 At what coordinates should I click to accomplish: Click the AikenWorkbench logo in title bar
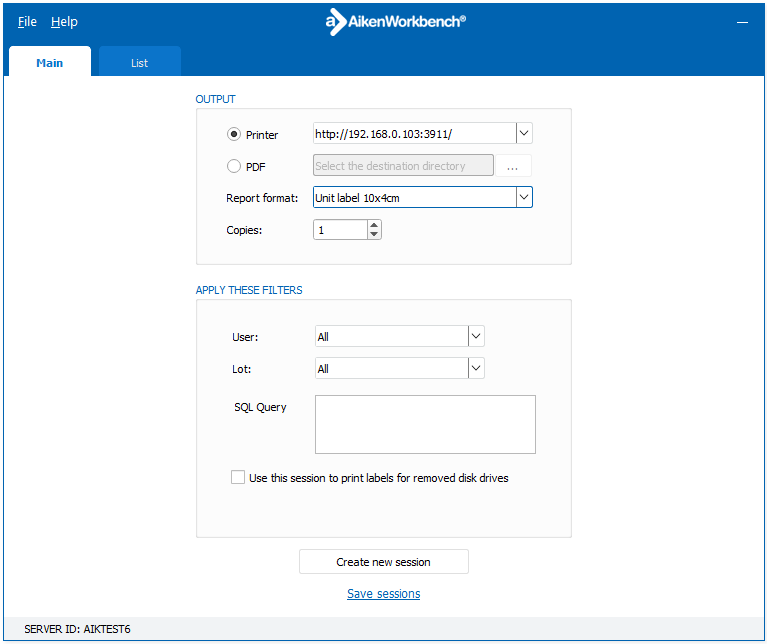[x=395, y=22]
